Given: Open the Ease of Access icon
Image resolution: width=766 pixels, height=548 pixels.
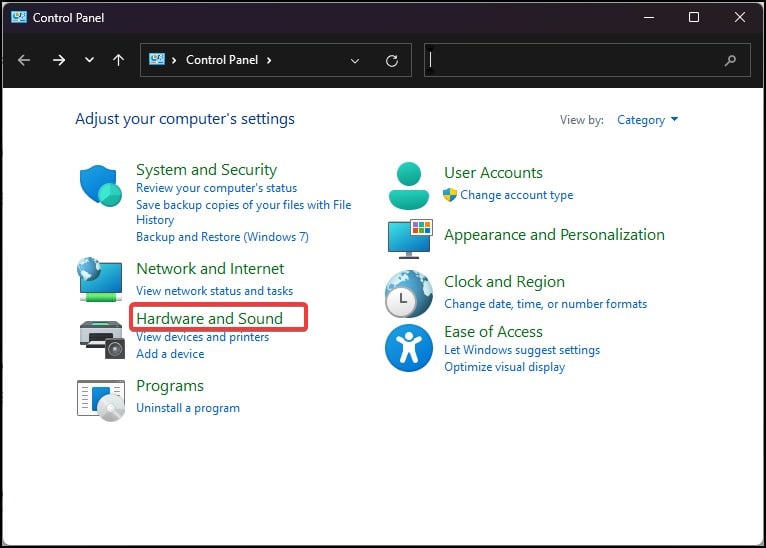Looking at the screenshot, I should click(409, 348).
